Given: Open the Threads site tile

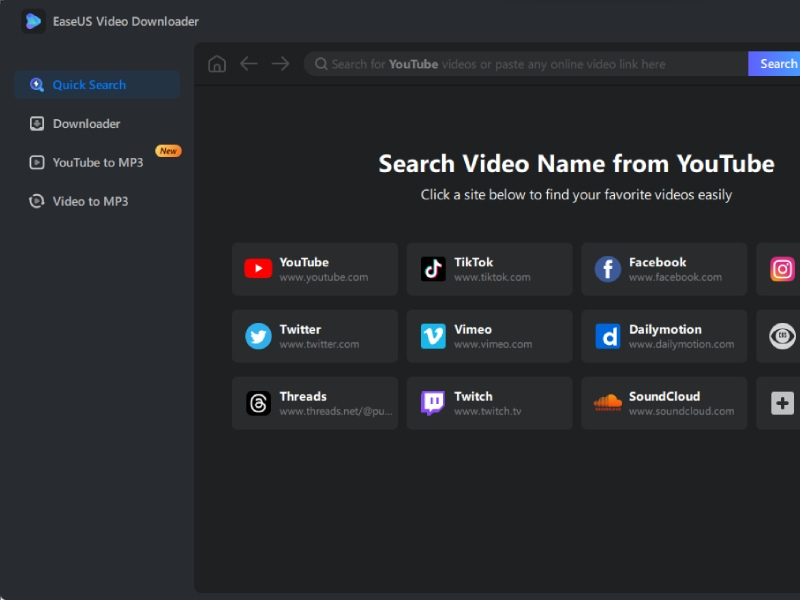Looking at the screenshot, I should 314,403.
